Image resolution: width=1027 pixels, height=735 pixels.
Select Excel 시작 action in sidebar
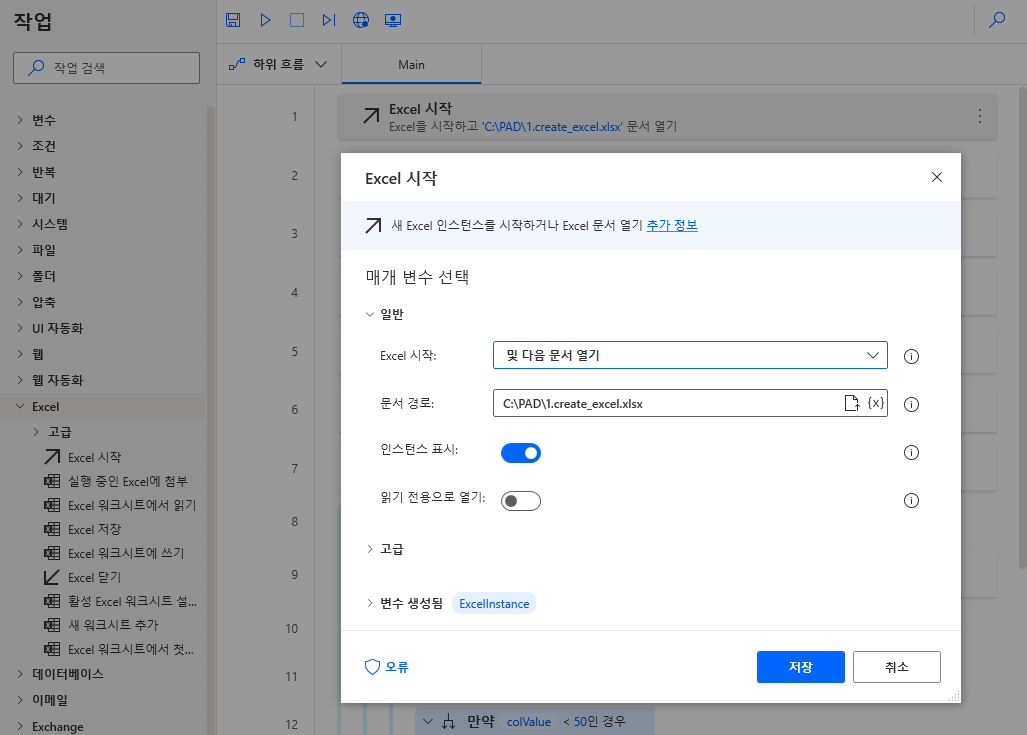(x=83, y=457)
